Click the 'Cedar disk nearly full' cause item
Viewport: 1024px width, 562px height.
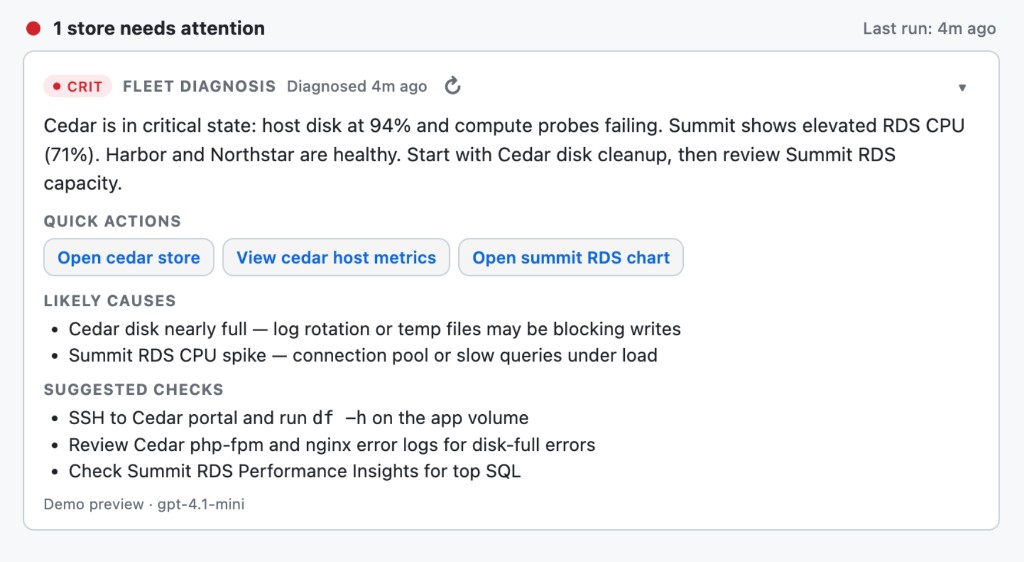(x=375, y=329)
